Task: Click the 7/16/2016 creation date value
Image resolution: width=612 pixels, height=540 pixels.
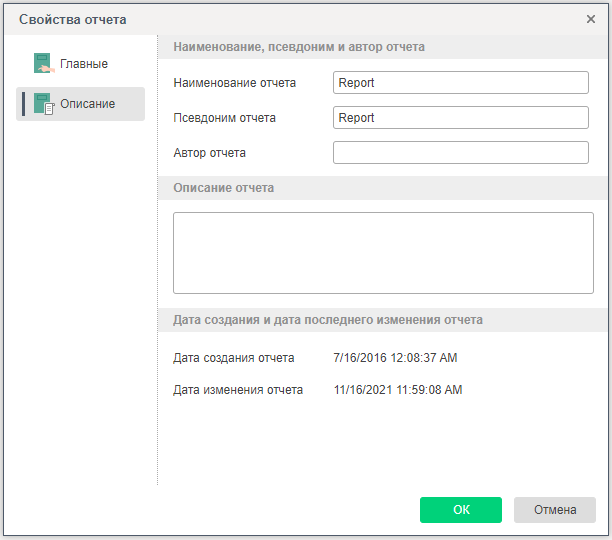Action: [395, 358]
